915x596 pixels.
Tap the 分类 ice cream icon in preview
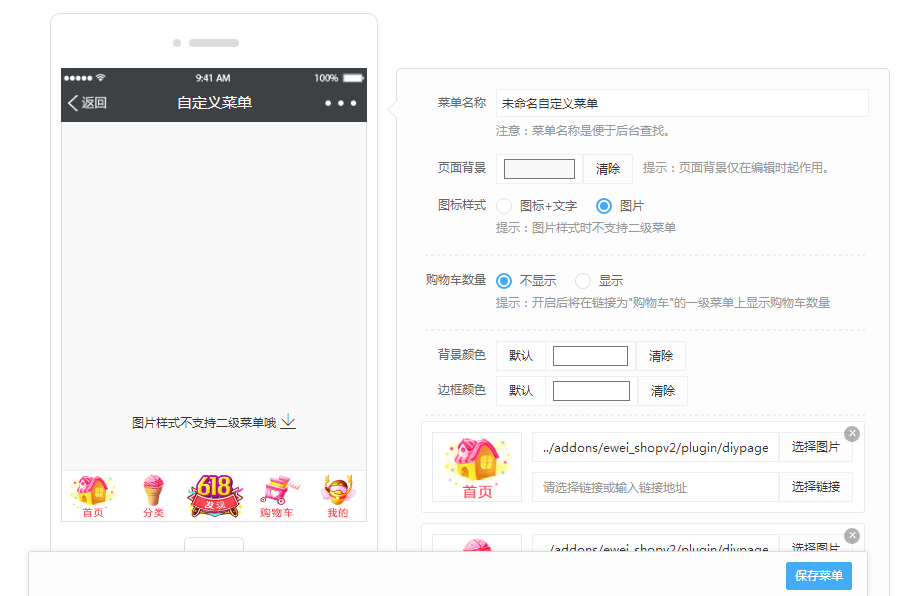pos(153,496)
